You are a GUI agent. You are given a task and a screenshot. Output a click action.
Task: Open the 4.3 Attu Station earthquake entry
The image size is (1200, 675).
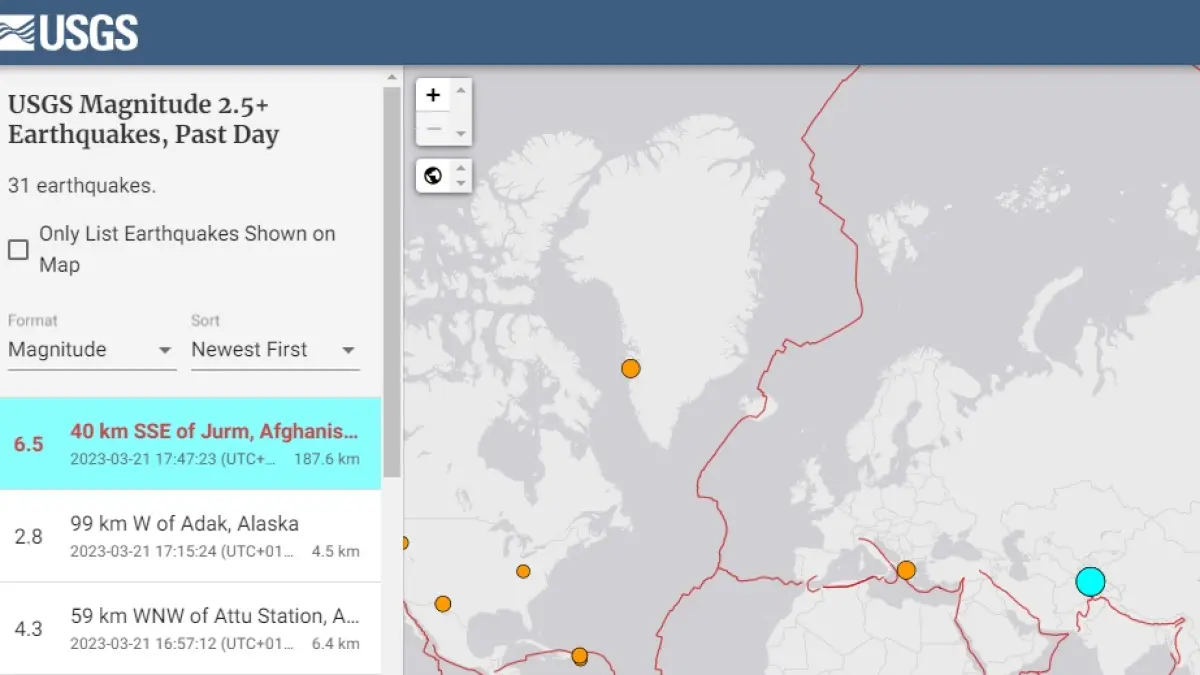pyautogui.click(x=190, y=628)
